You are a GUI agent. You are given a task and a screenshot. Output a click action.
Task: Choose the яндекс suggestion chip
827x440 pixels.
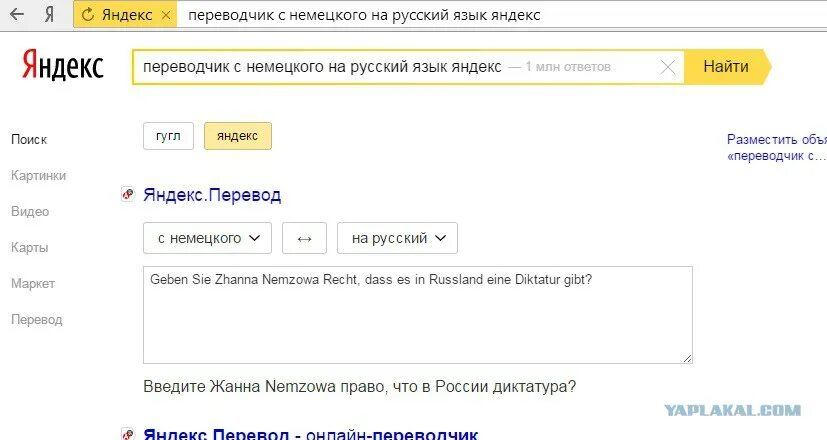[x=237, y=136]
